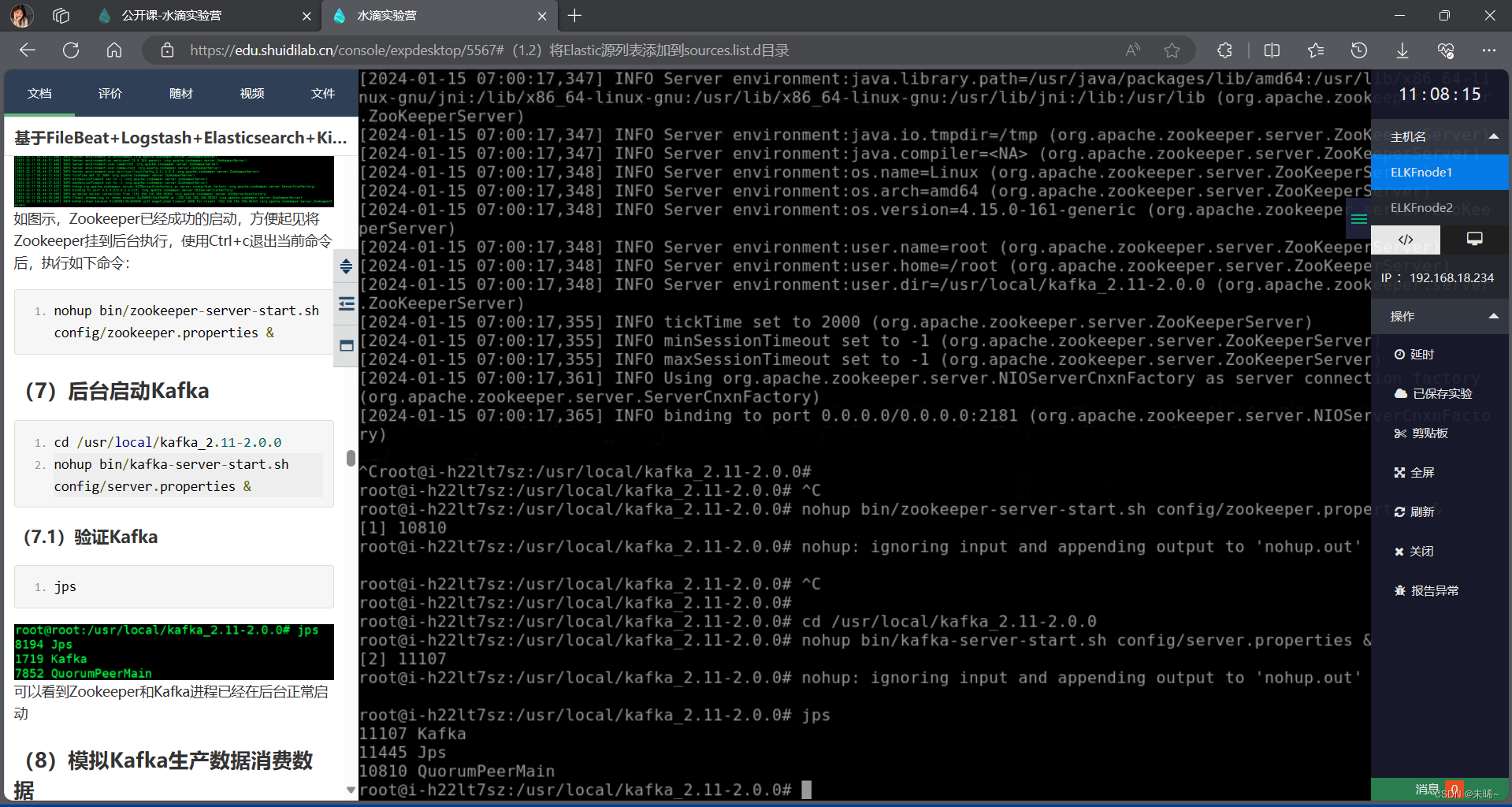Click the nohup zookeeper-server-start.sh command block

tap(174, 322)
